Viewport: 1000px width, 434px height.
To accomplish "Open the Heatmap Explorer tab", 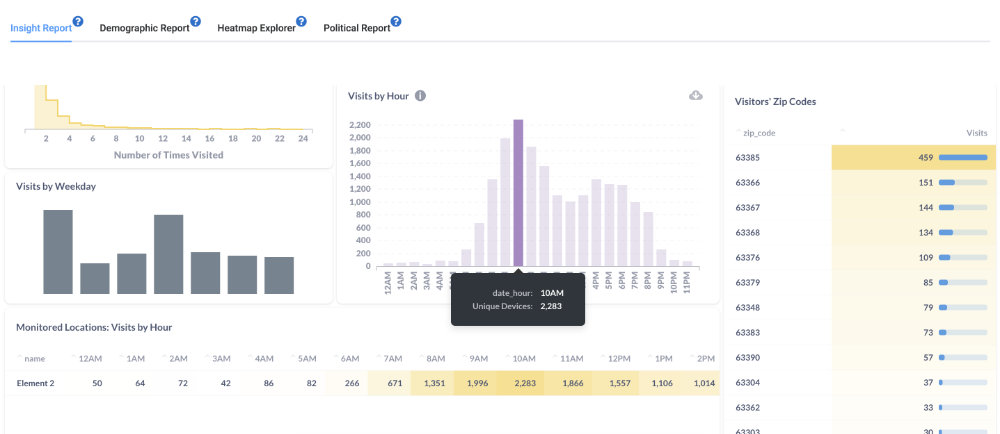I will tap(256, 28).
